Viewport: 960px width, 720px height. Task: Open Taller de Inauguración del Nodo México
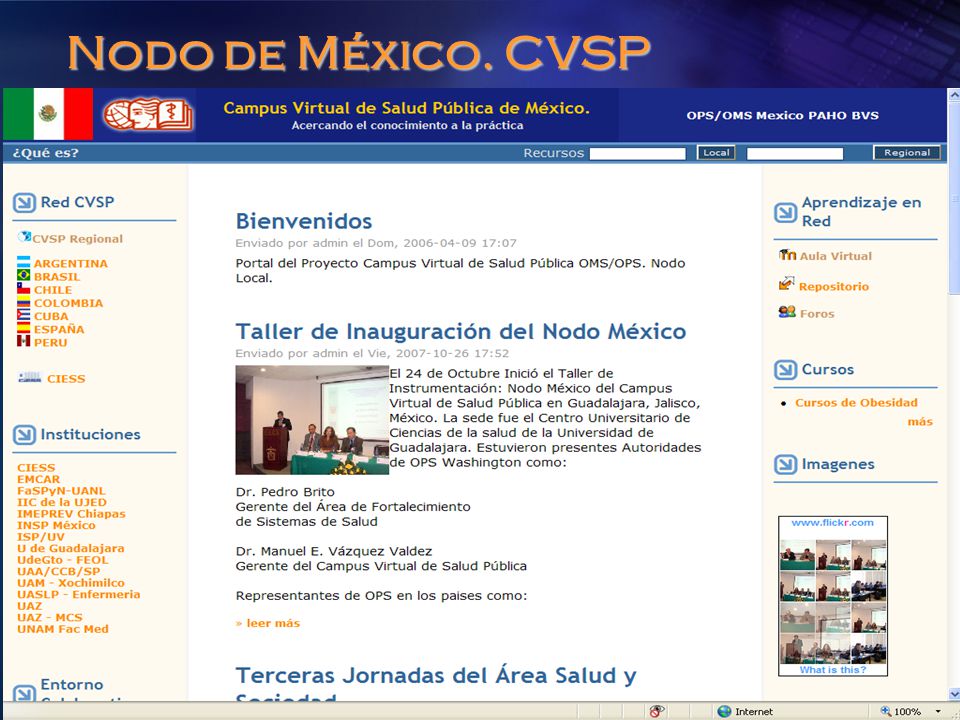(461, 331)
